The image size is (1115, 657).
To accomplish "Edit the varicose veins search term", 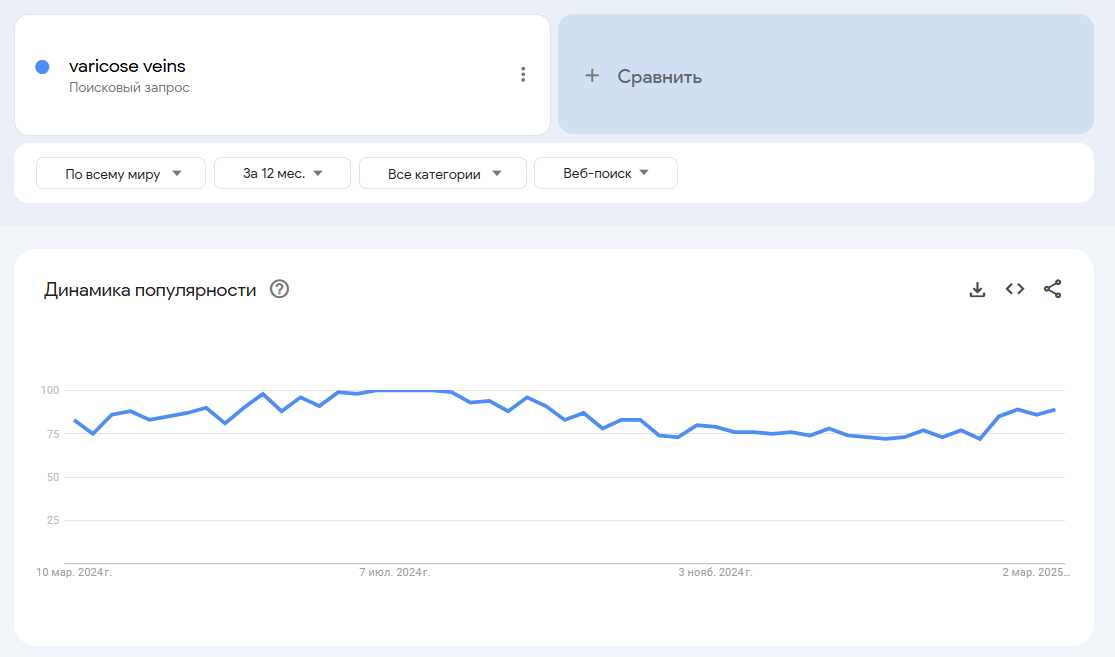I will [x=127, y=66].
